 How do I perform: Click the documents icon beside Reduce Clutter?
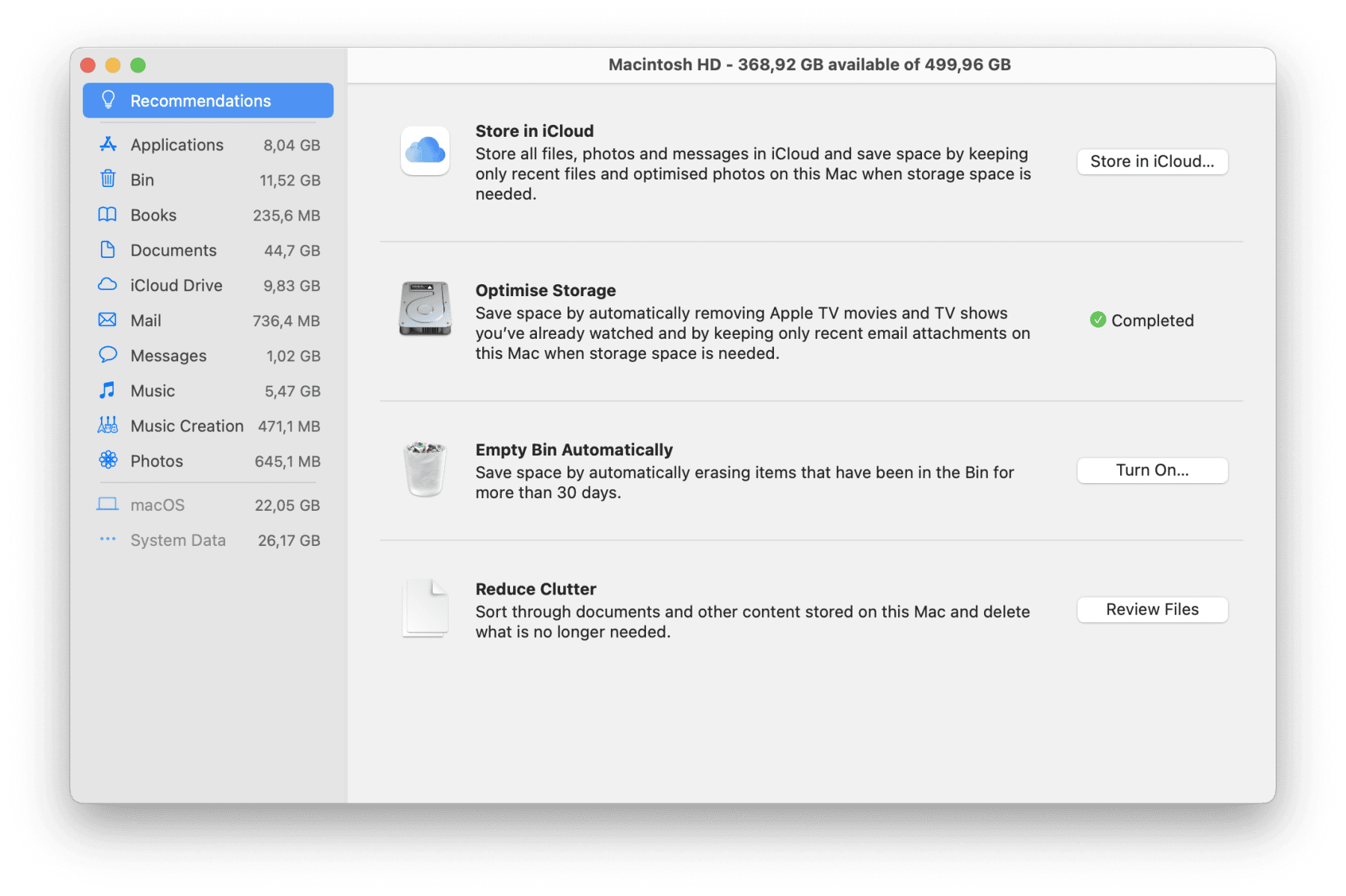[x=423, y=608]
